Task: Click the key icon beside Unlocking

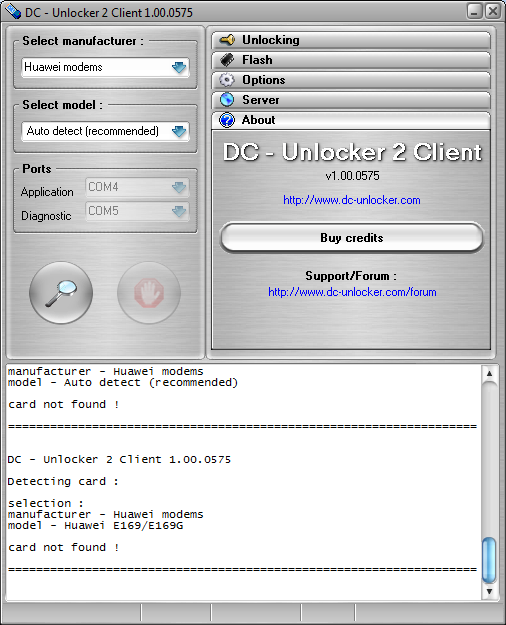Action: pyautogui.click(x=227, y=40)
